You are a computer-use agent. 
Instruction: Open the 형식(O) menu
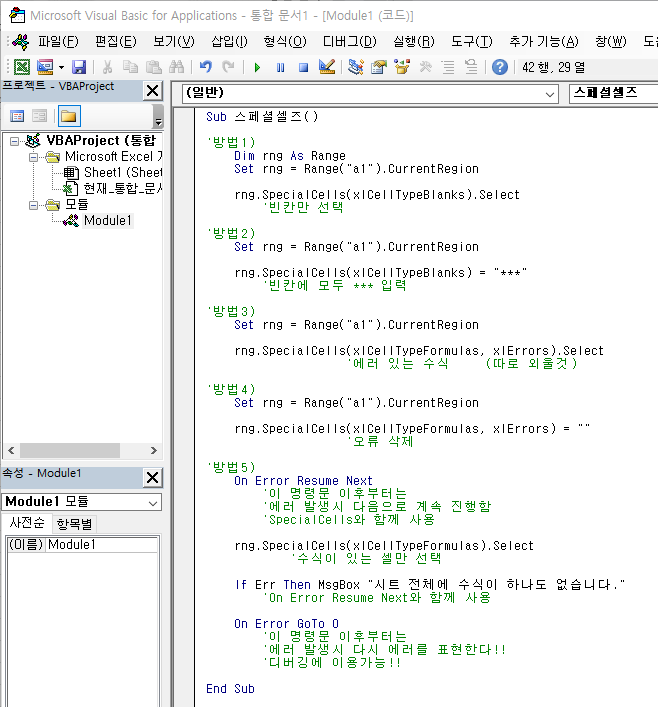point(285,41)
